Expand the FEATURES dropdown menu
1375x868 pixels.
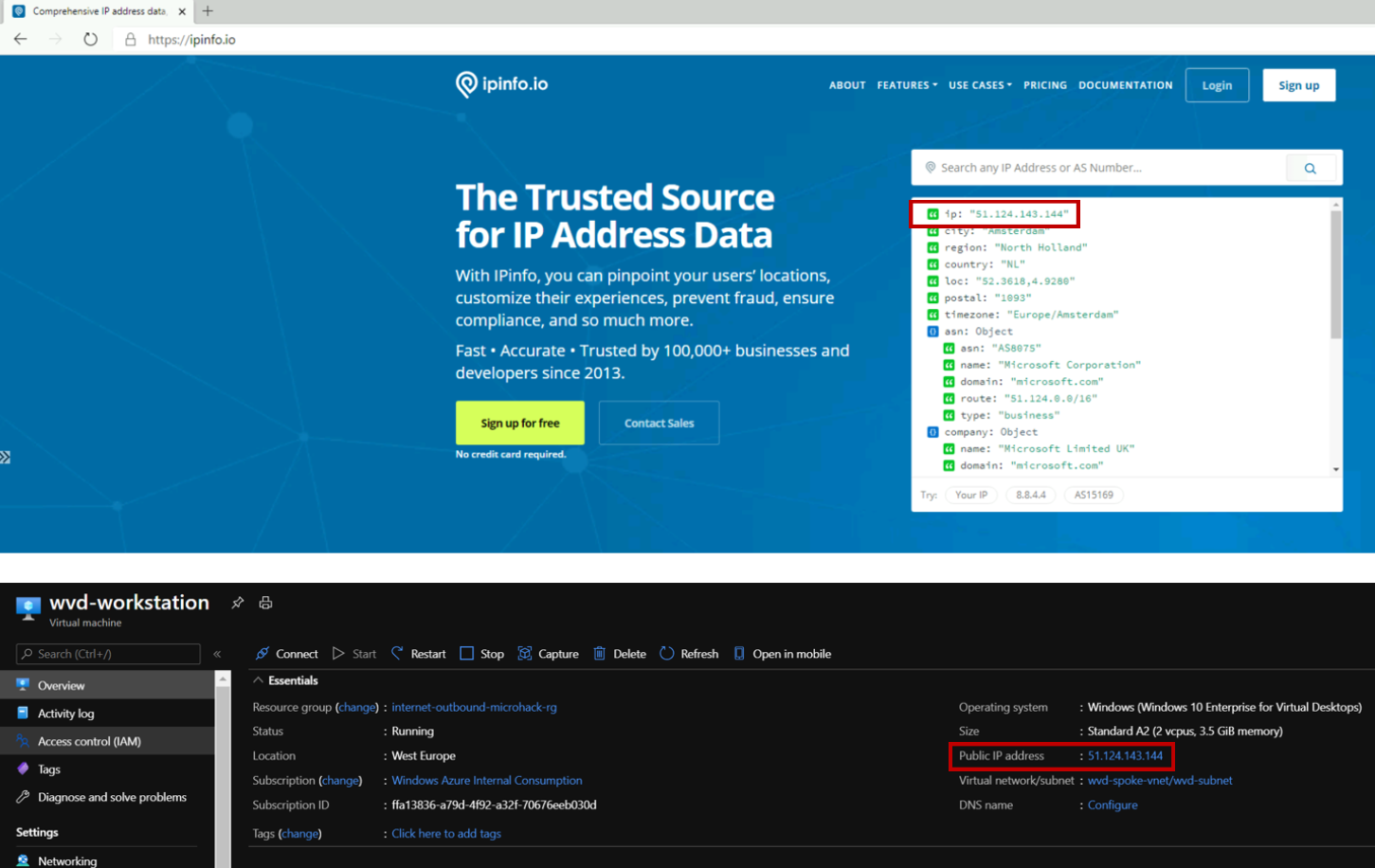pos(907,85)
